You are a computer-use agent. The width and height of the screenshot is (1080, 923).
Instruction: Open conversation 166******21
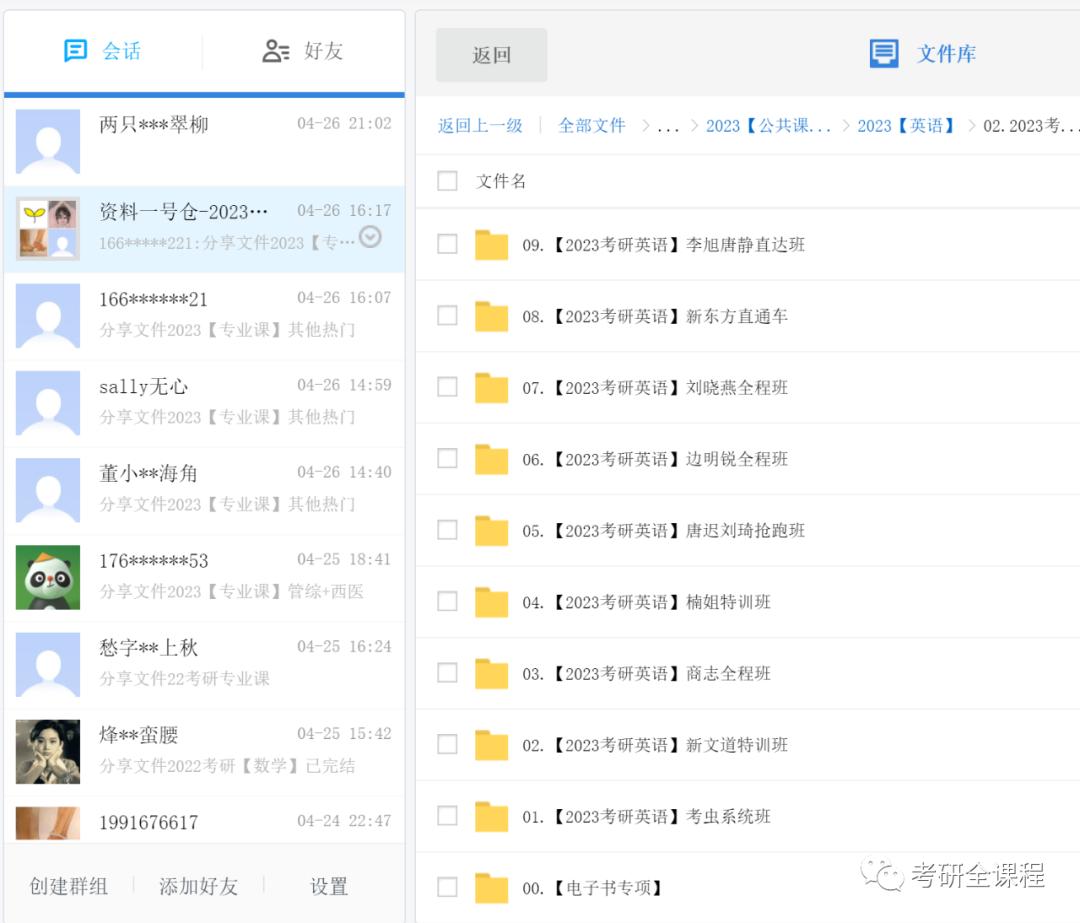204,315
